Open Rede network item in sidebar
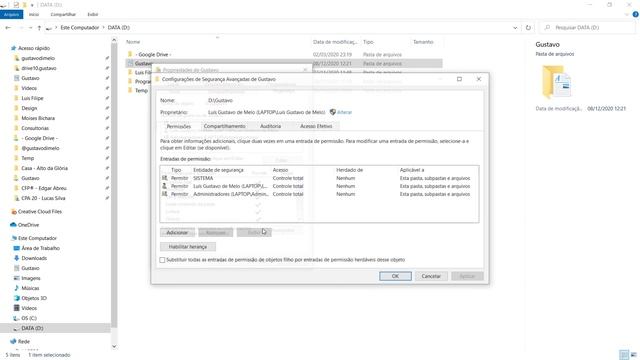This screenshot has width=640, height=360. click(x=20, y=341)
